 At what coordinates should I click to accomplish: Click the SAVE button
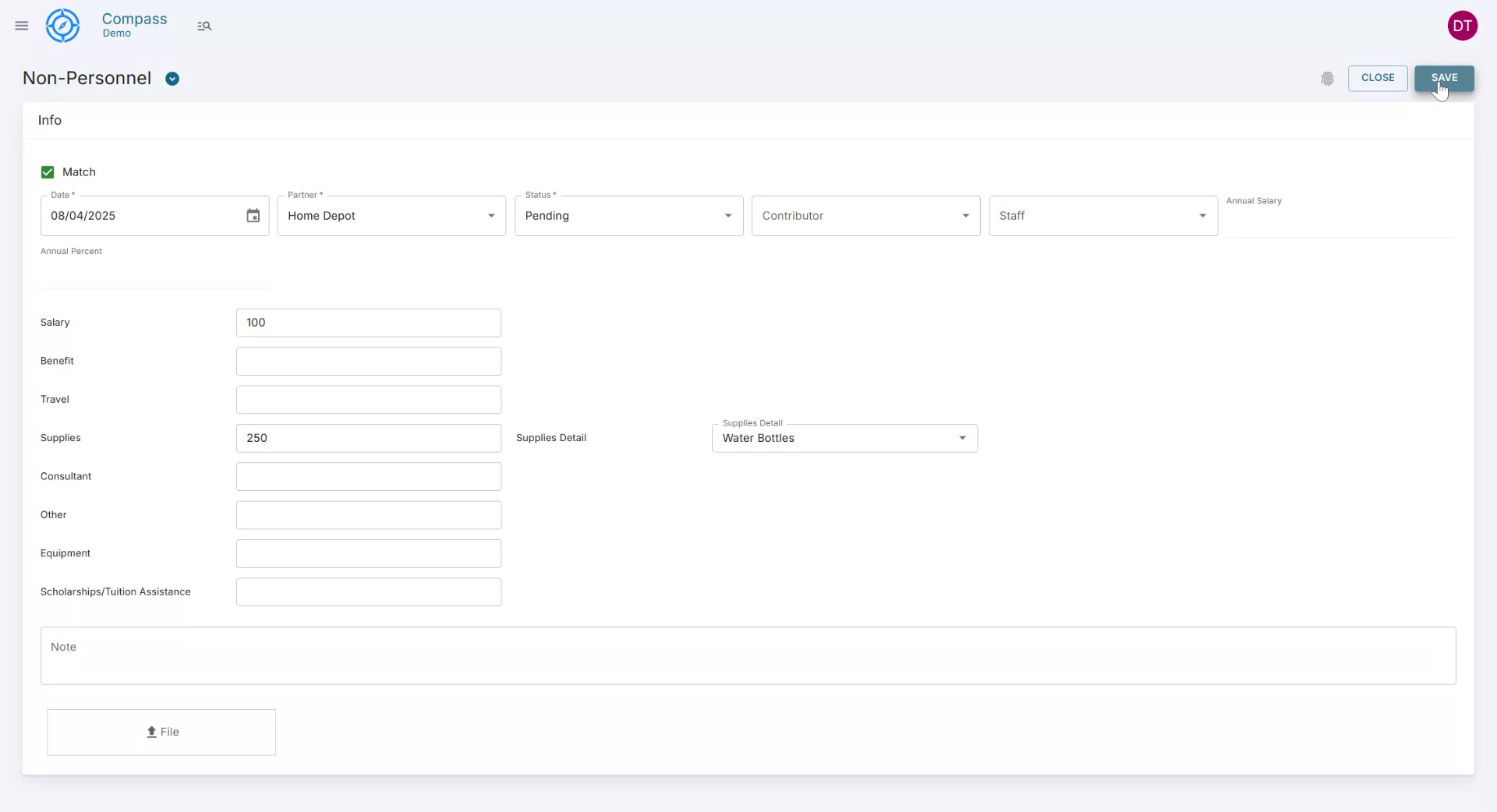pos(1444,78)
